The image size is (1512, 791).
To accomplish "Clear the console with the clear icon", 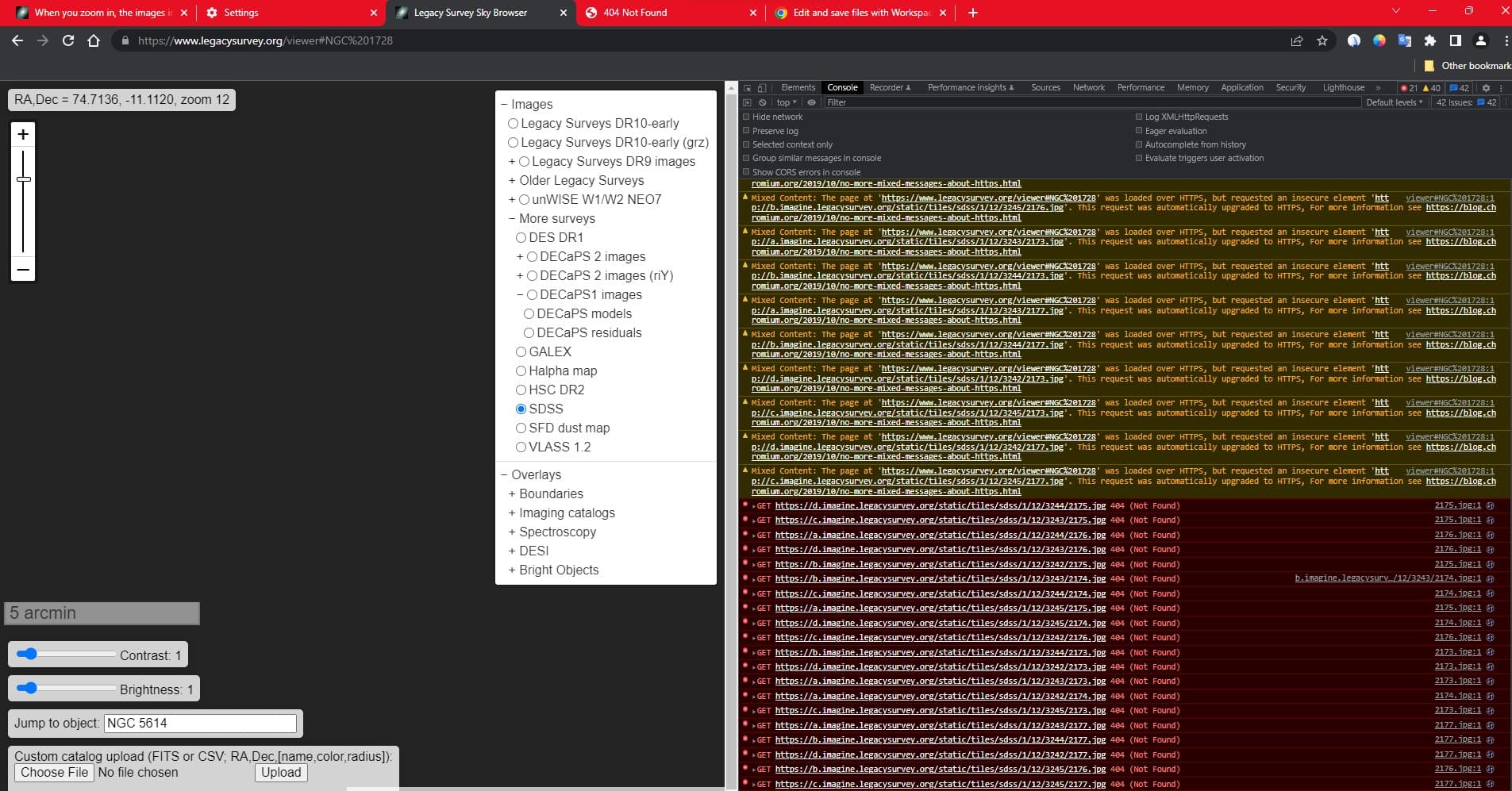I will pyautogui.click(x=762, y=102).
